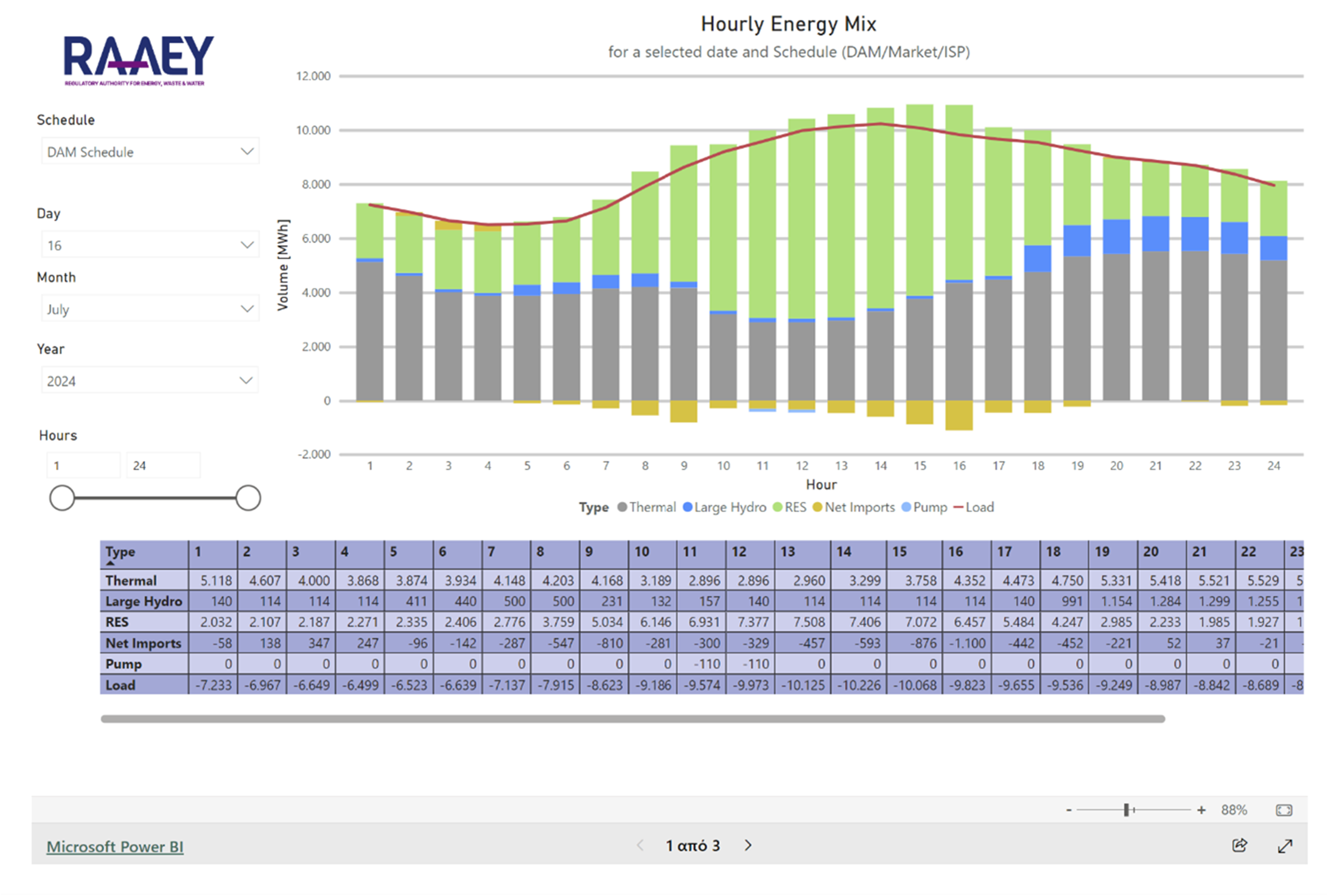Click the zoom level slider thumb
1328x896 pixels.
1127,810
